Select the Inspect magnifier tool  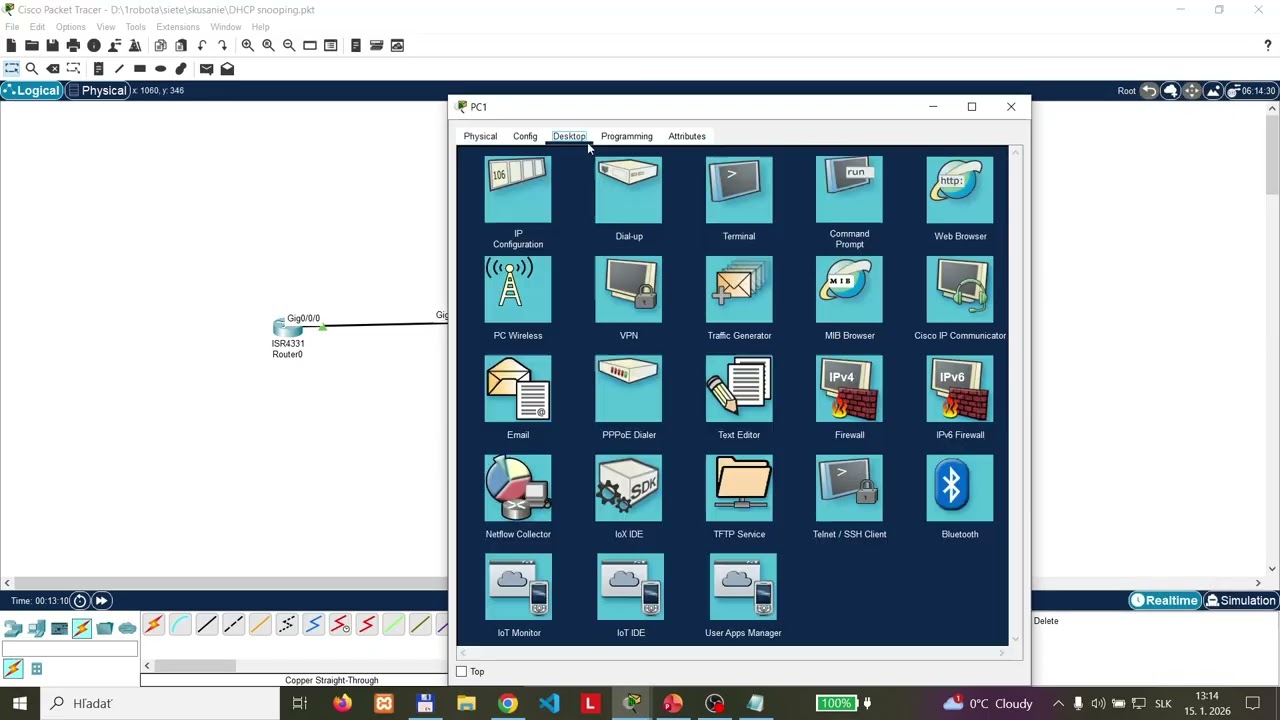pos(32,69)
